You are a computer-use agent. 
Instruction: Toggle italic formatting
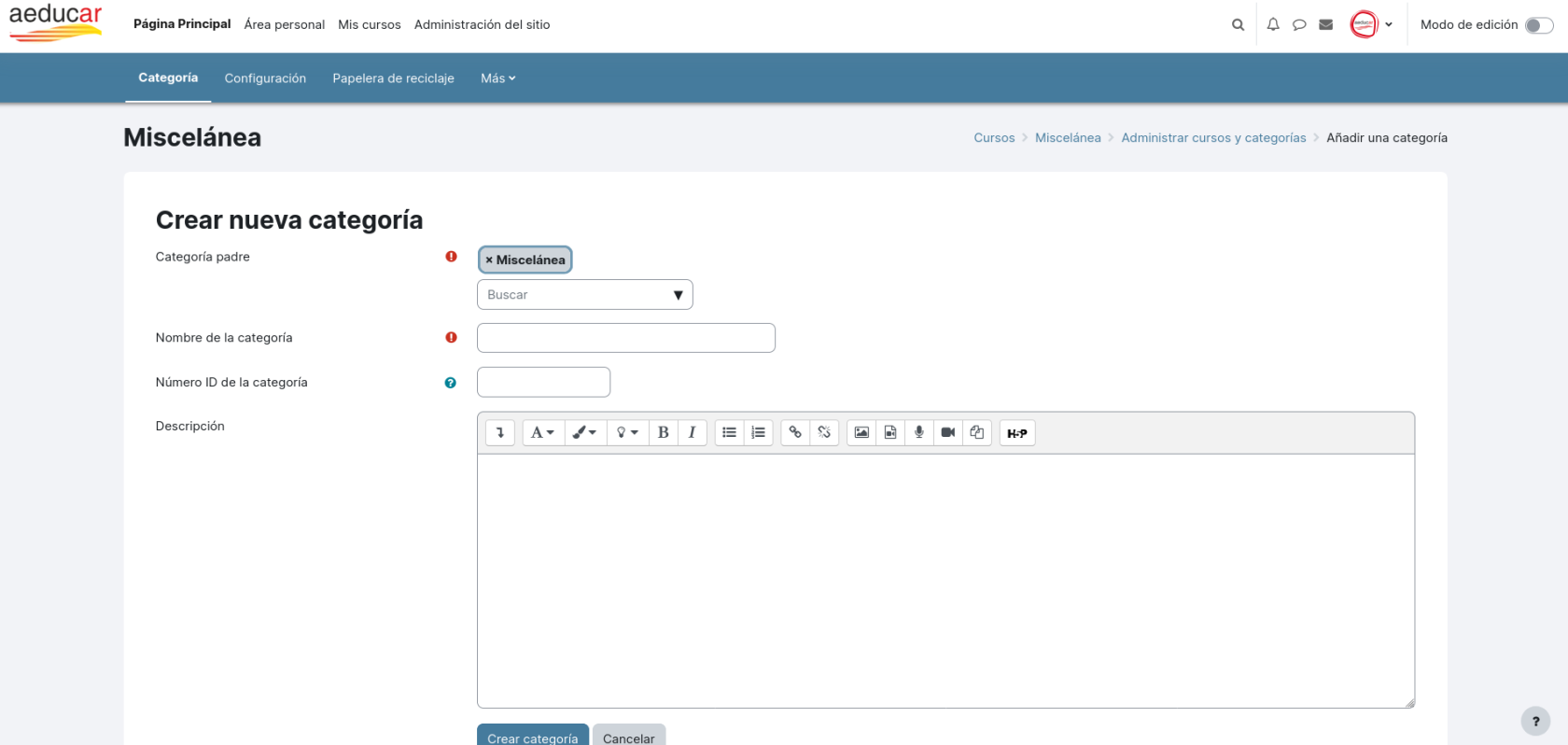point(692,432)
